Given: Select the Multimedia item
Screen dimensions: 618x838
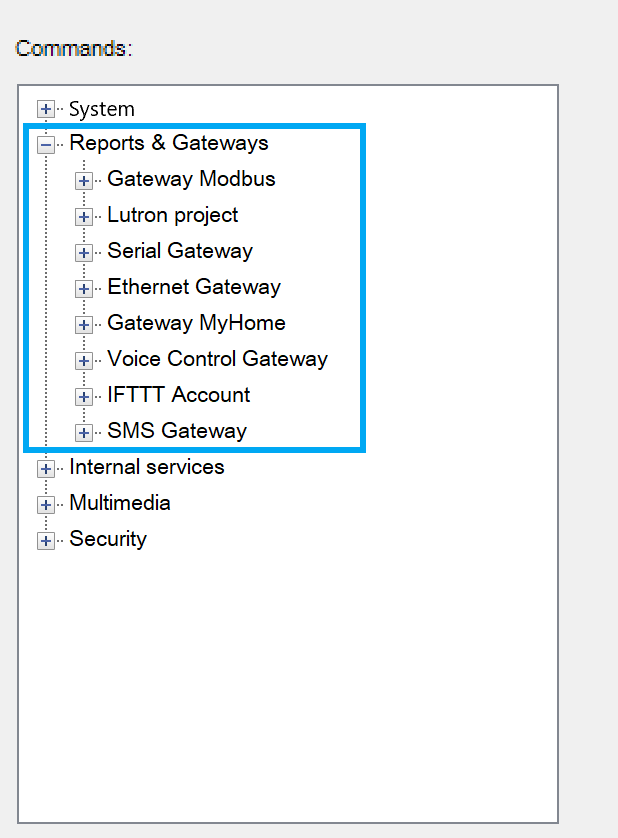Looking at the screenshot, I should coord(120,503).
